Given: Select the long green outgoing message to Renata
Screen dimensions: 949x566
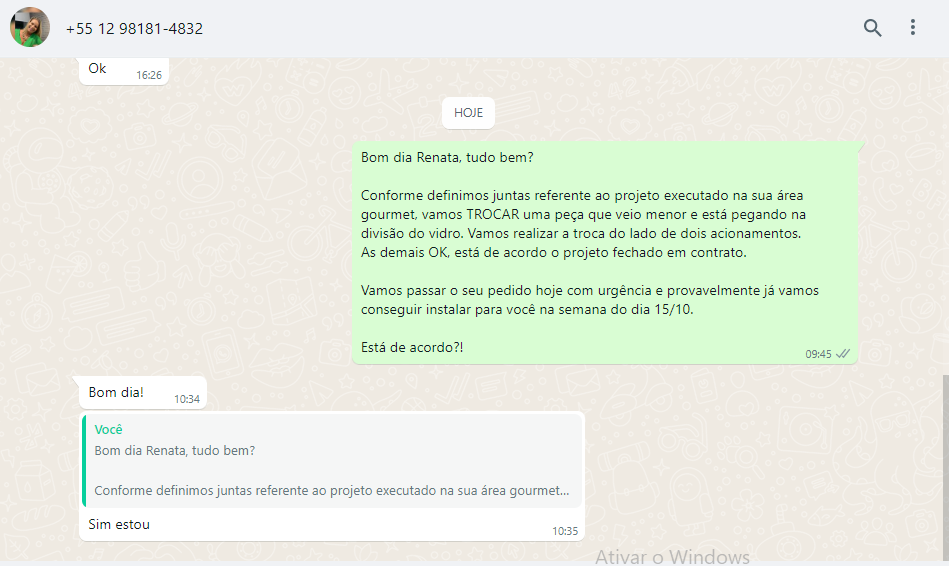Looking at the screenshot, I should pyautogui.click(x=605, y=253).
